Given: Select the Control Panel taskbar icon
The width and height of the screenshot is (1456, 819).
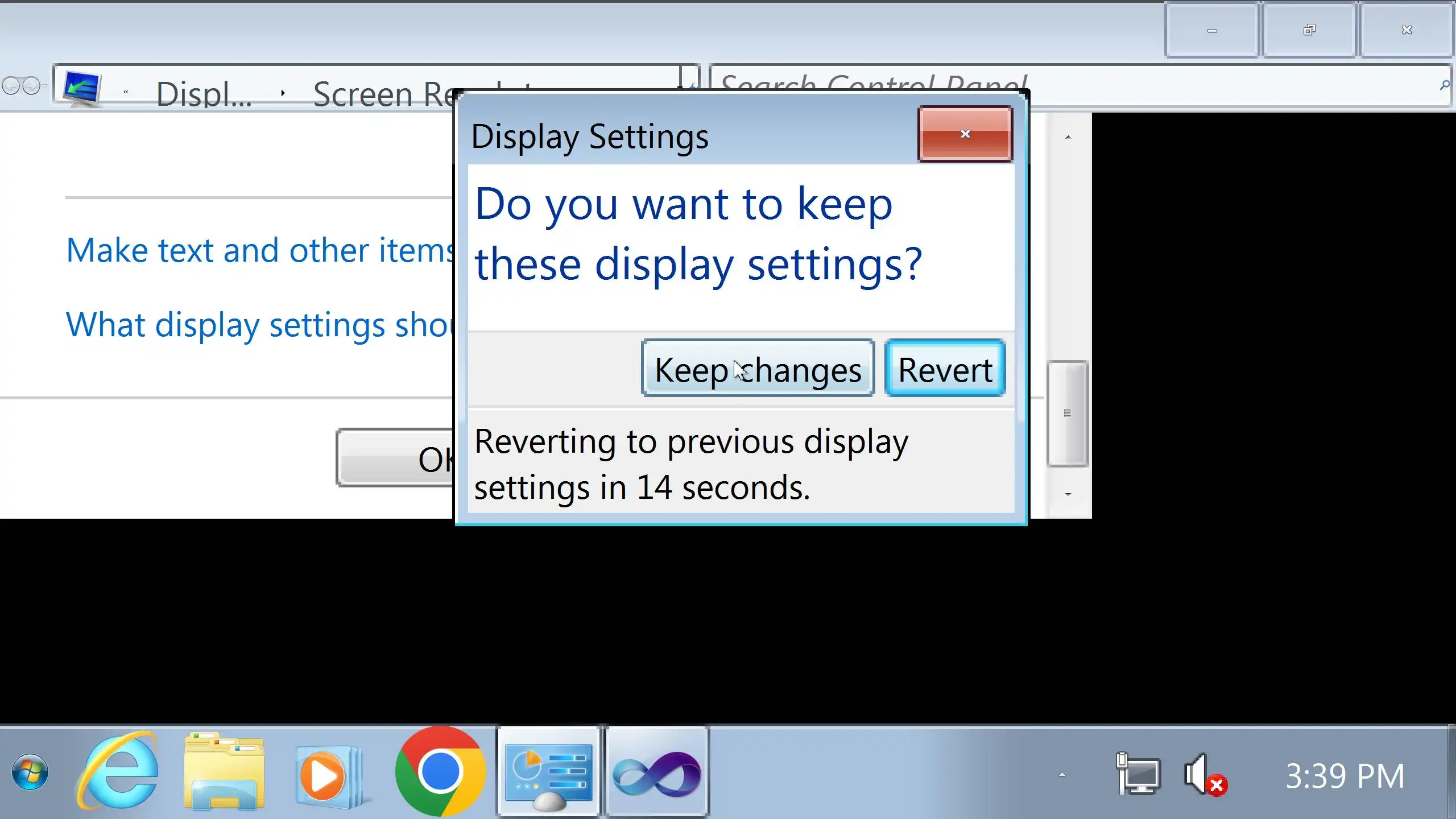Looking at the screenshot, I should pyautogui.click(x=548, y=772).
